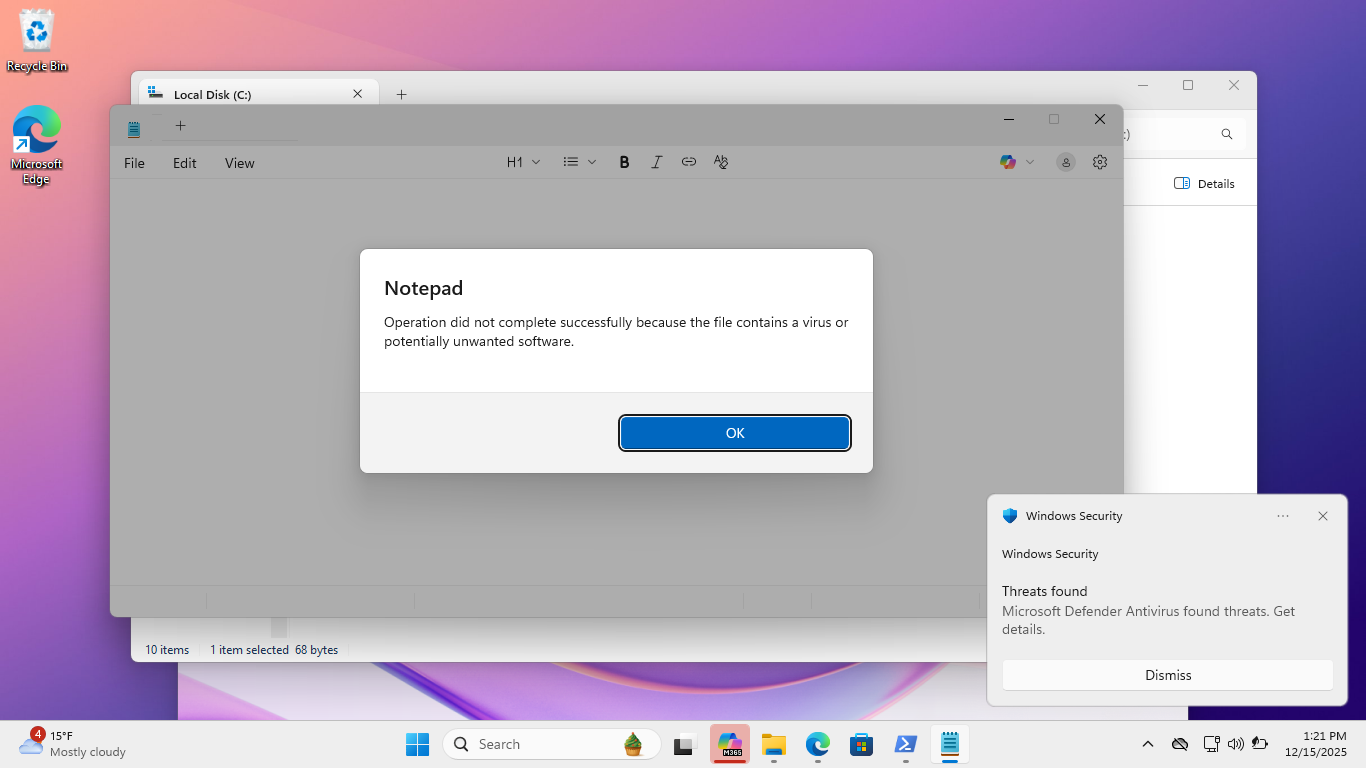The image size is (1366, 768).
Task: Click the clear formatting icon in Notepad
Action: coord(721,162)
